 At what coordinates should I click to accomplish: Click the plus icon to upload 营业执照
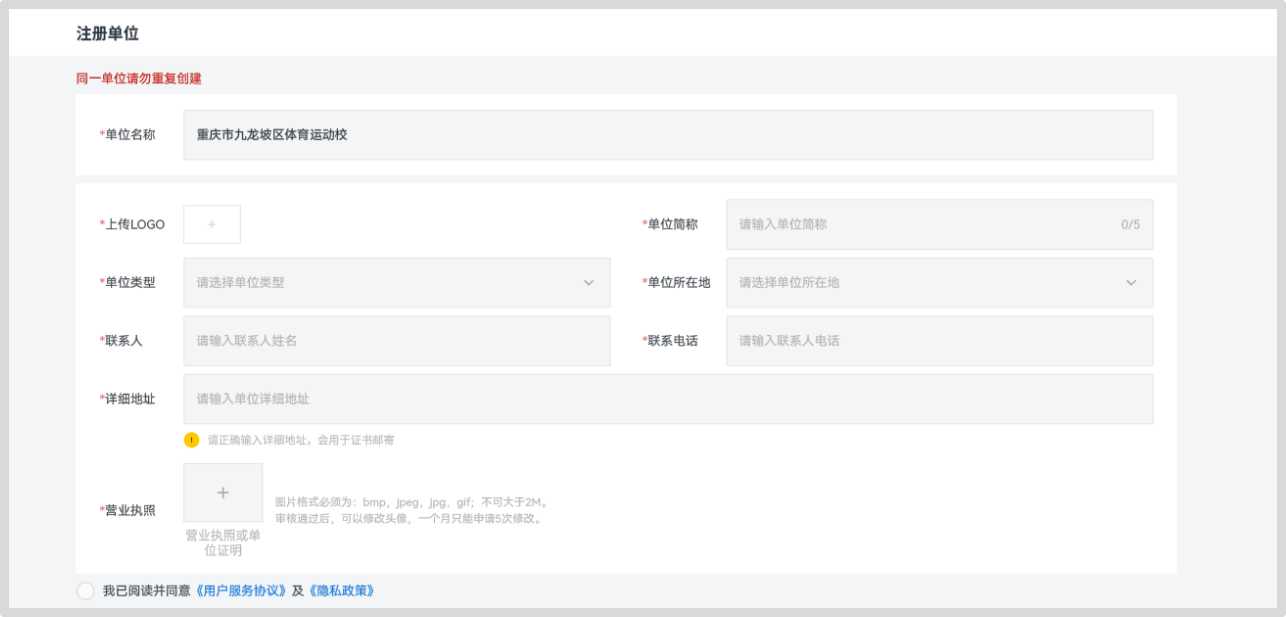(223, 492)
